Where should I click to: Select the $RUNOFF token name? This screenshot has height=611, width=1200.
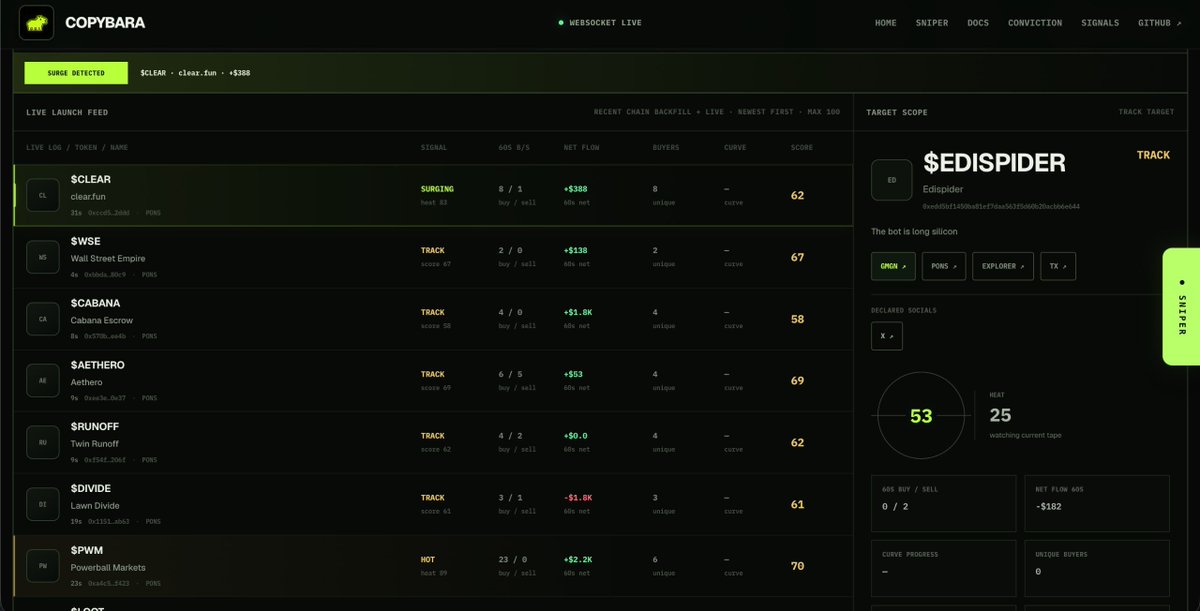tap(95, 427)
